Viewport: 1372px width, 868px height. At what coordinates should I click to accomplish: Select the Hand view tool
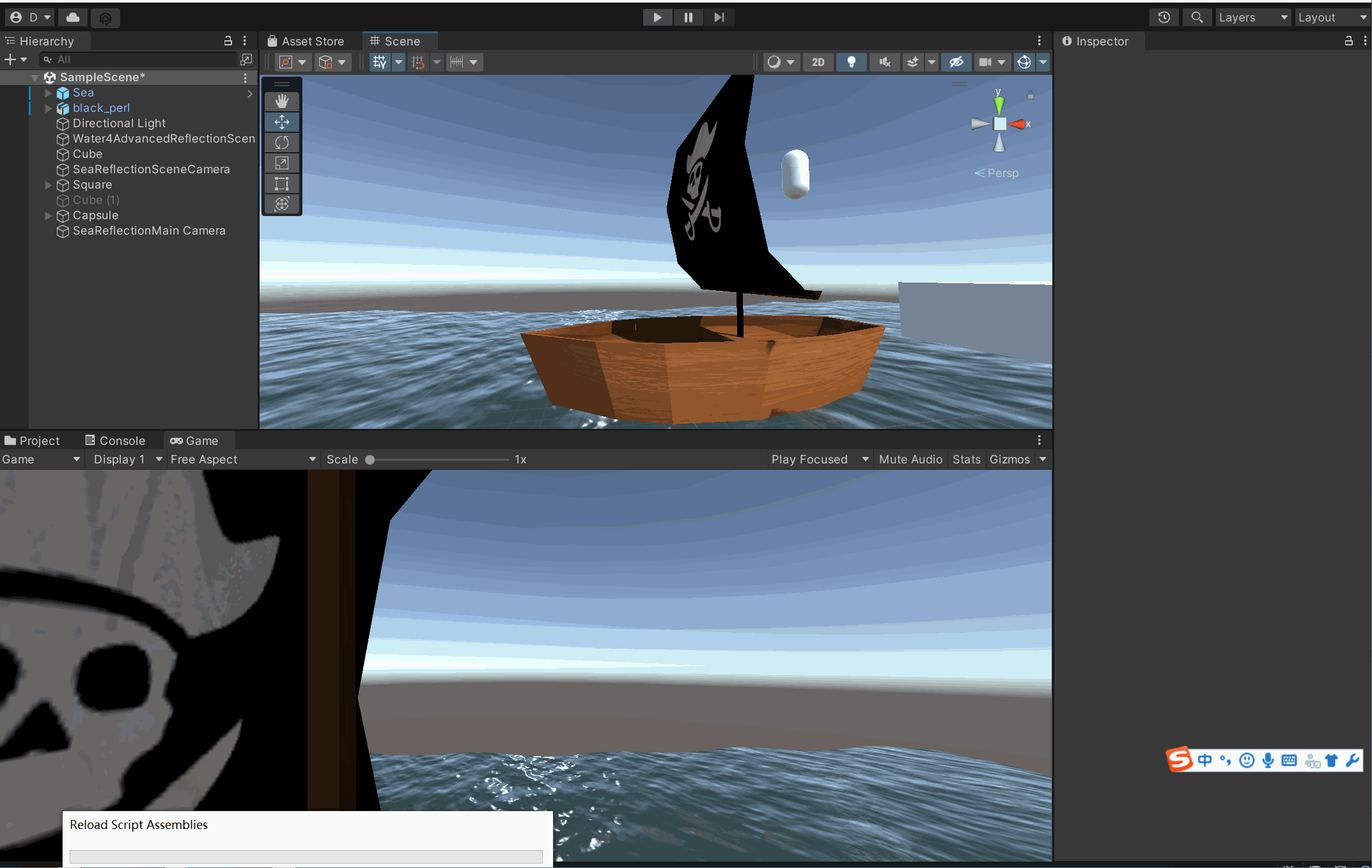pyautogui.click(x=281, y=101)
